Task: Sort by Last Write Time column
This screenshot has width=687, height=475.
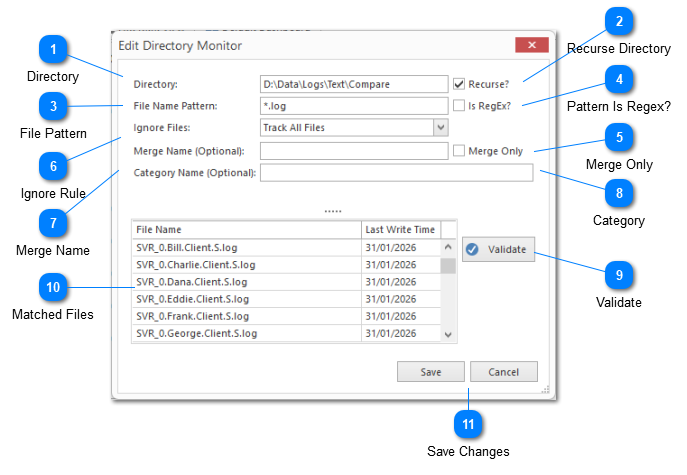Action: 401,230
